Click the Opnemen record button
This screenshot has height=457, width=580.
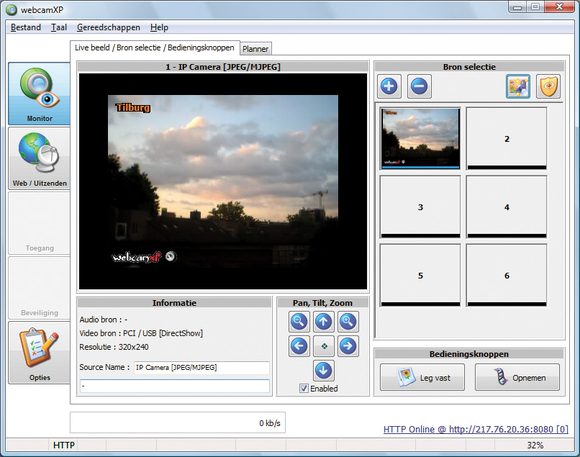tap(517, 377)
